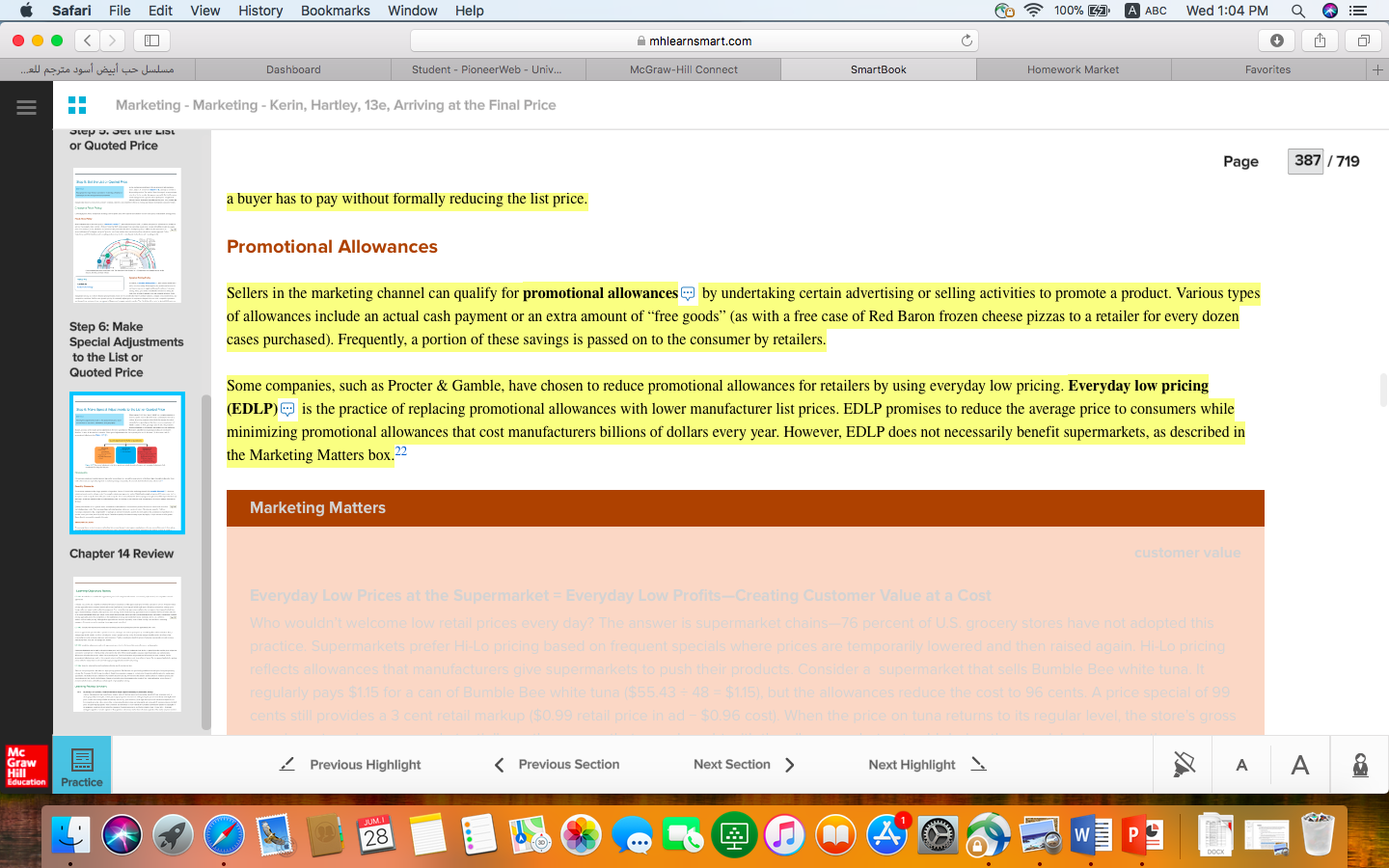Add a new Safari tab

(1377, 69)
